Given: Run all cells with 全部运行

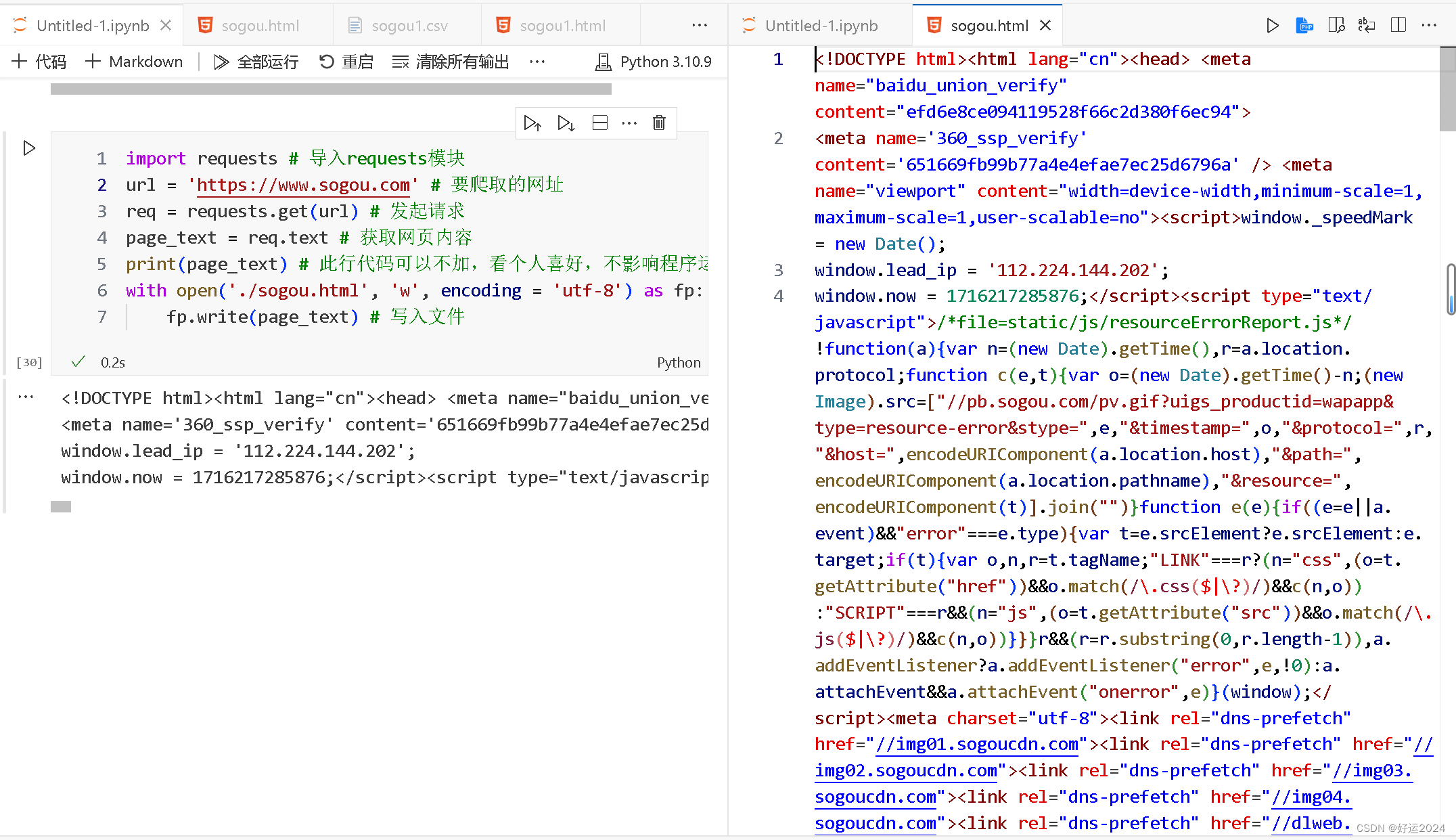Looking at the screenshot, I should point(256,62).
